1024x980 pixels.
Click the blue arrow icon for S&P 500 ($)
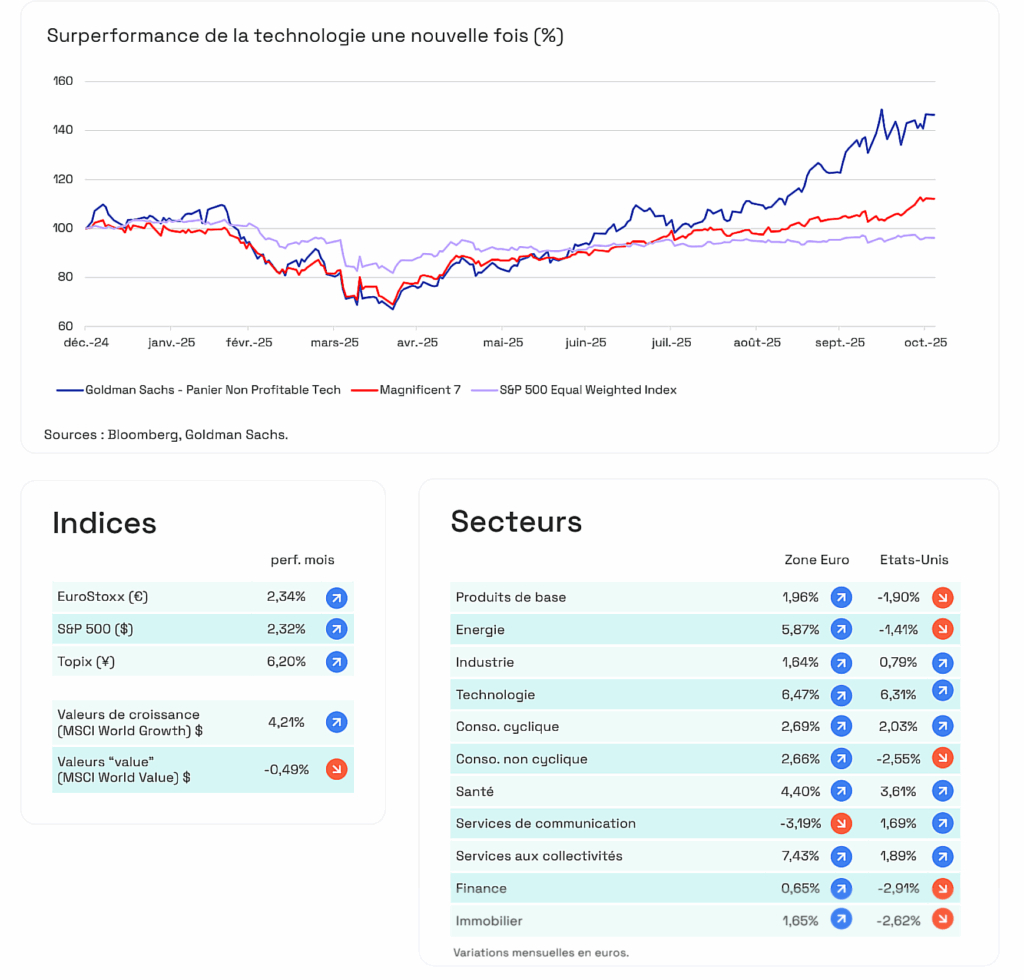[x=336, y=630]
